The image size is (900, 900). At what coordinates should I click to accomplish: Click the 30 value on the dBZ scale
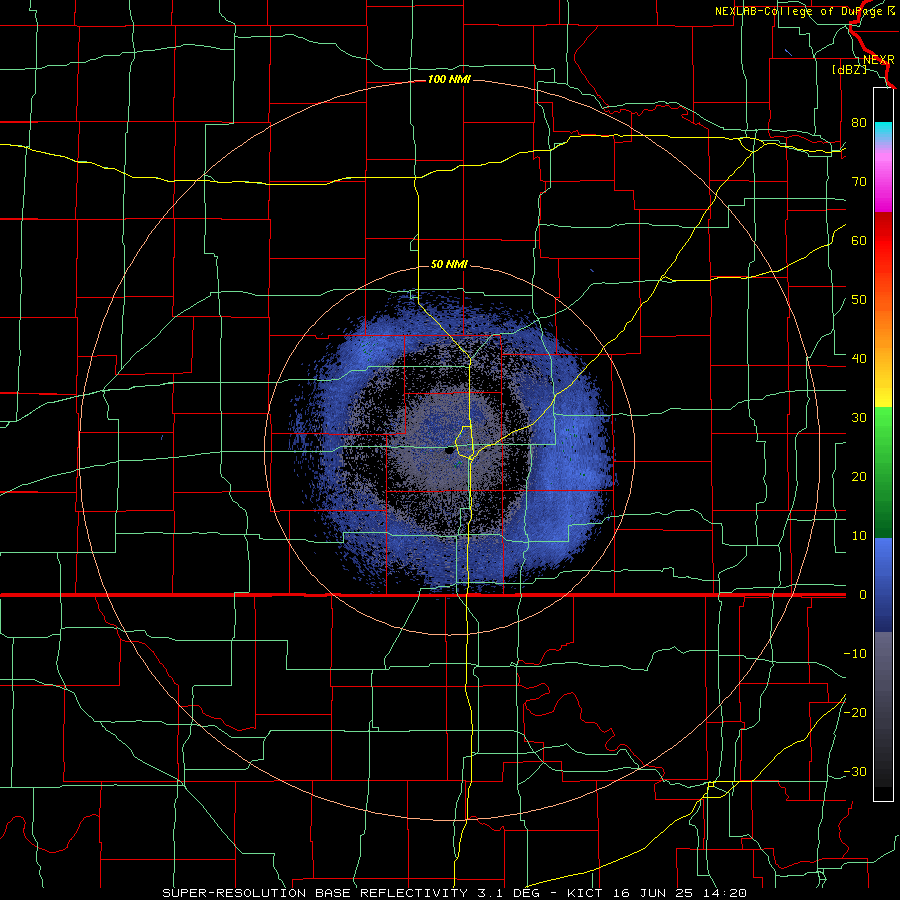859,418
